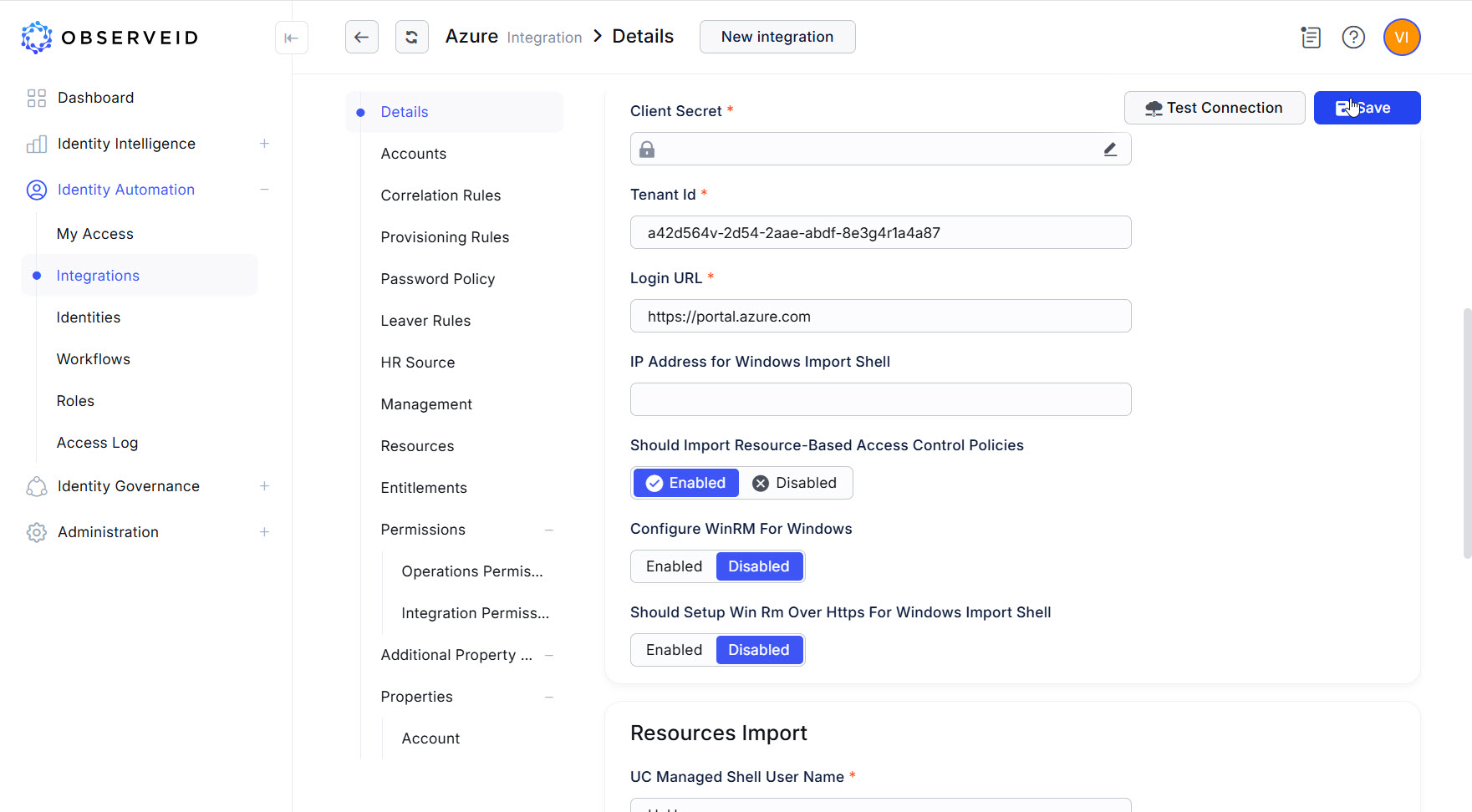Image resolution: width=1472 pixels, height=812 pixels.
Task: Expand the Administration sidebar section
Action: (264, 532)
